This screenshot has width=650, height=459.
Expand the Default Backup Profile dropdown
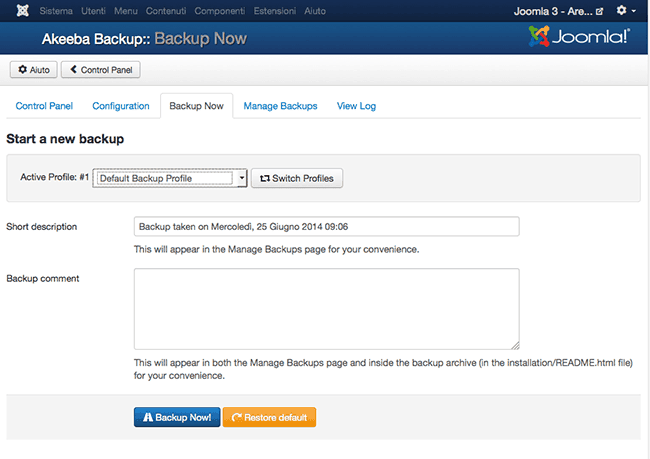(x=170, y=178)
